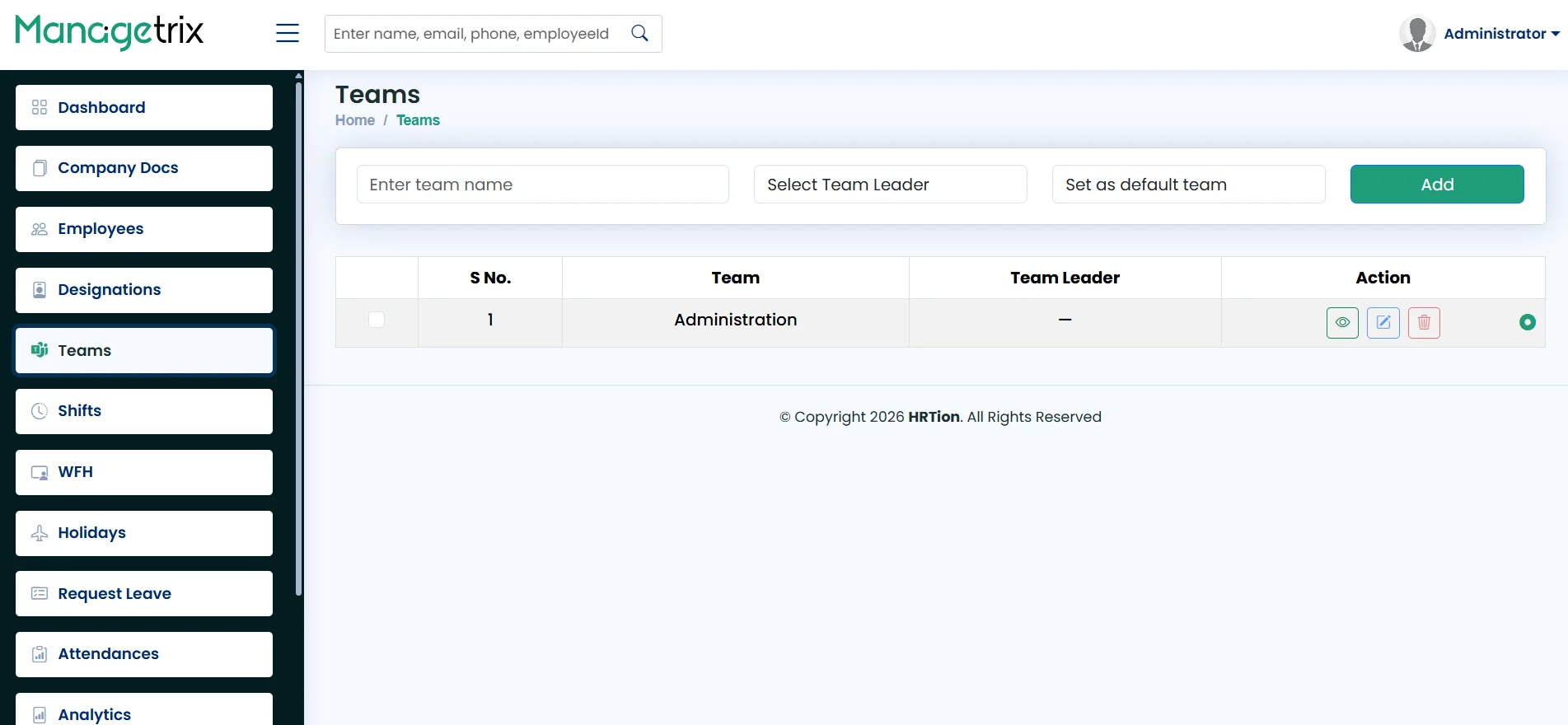1568x725 pixels.
Task: Click the Administrator avatar image
Action: click(x=1417, y=34)
